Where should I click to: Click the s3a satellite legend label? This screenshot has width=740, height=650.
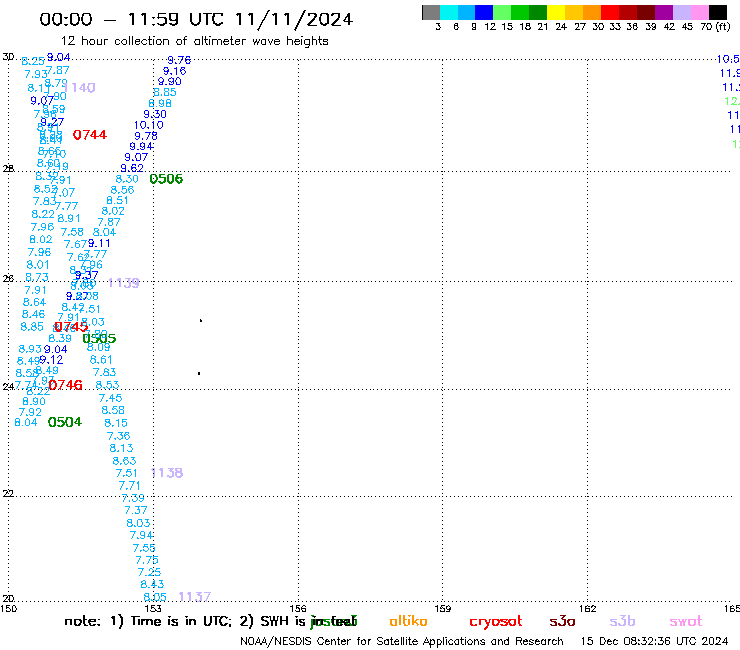pyautogui.click(x=562, y=621)
